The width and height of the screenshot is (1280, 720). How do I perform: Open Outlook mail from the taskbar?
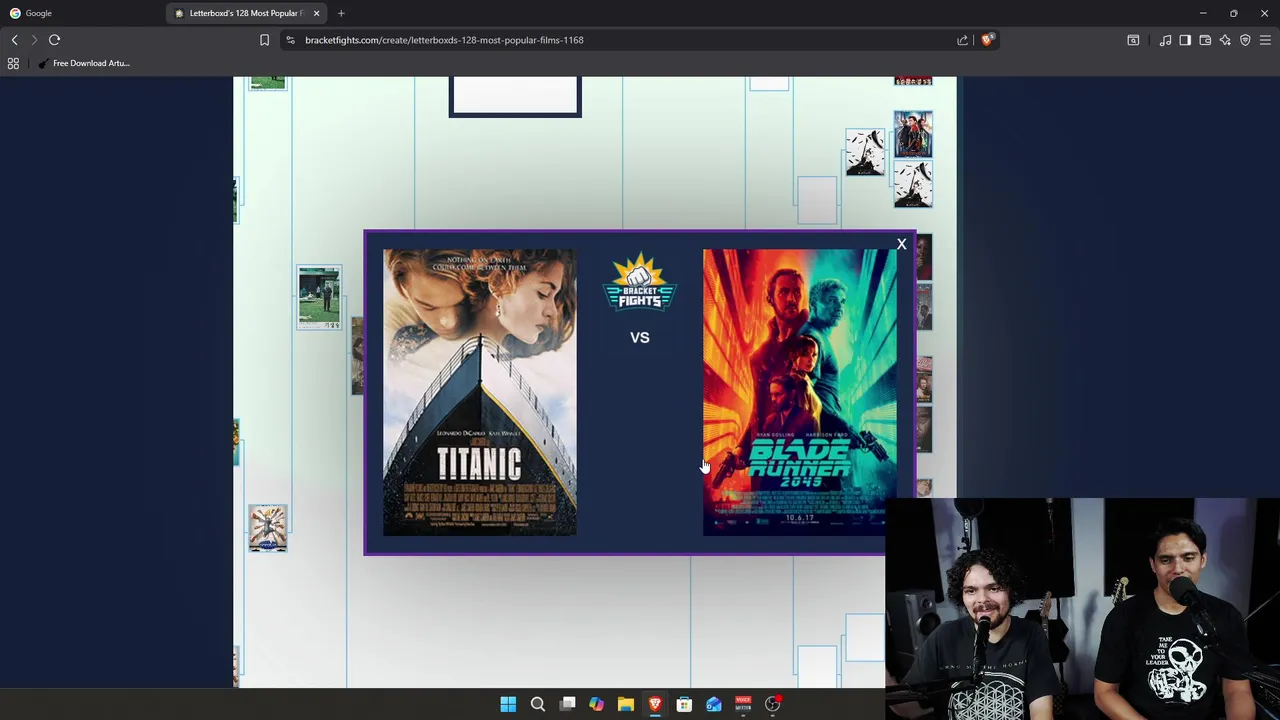pyautogui.click(x=714, y=704)
